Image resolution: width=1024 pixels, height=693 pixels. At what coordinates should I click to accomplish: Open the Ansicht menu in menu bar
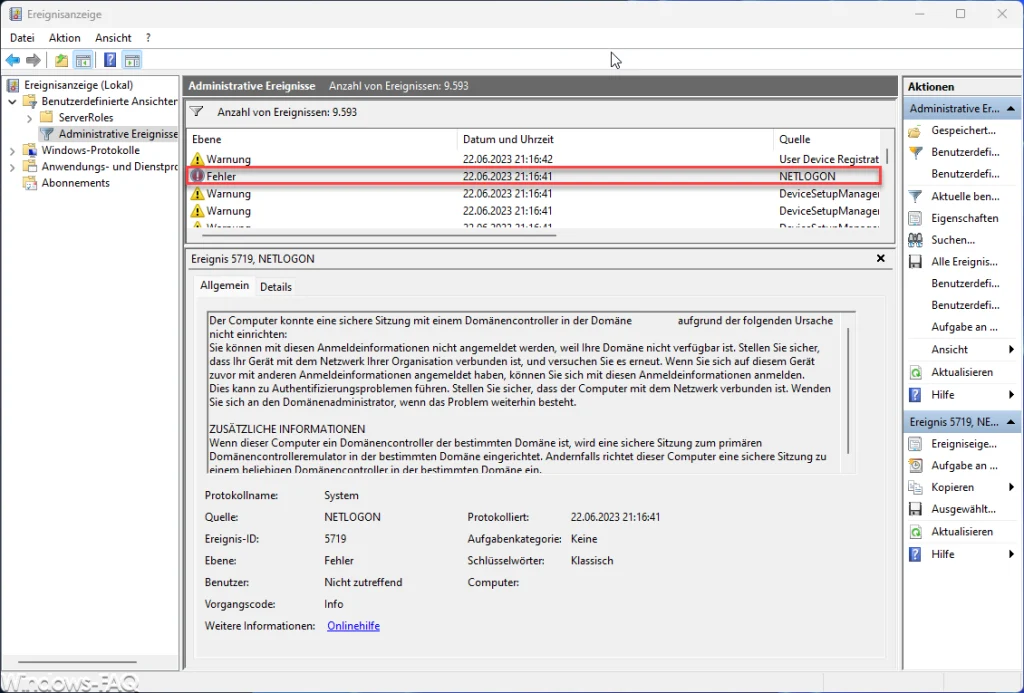pos(113,38)
